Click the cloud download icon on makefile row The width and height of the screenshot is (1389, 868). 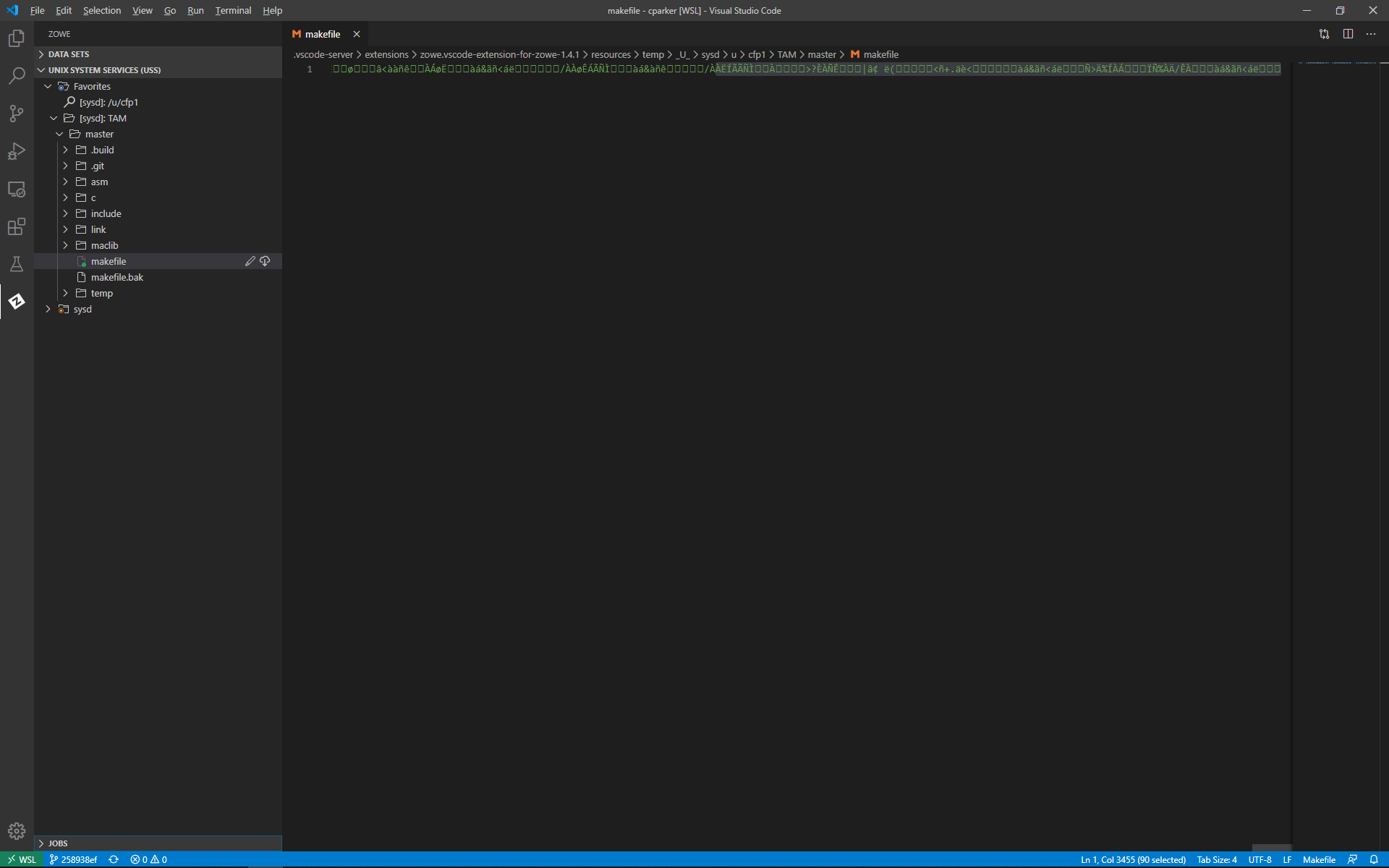(265, 261)
